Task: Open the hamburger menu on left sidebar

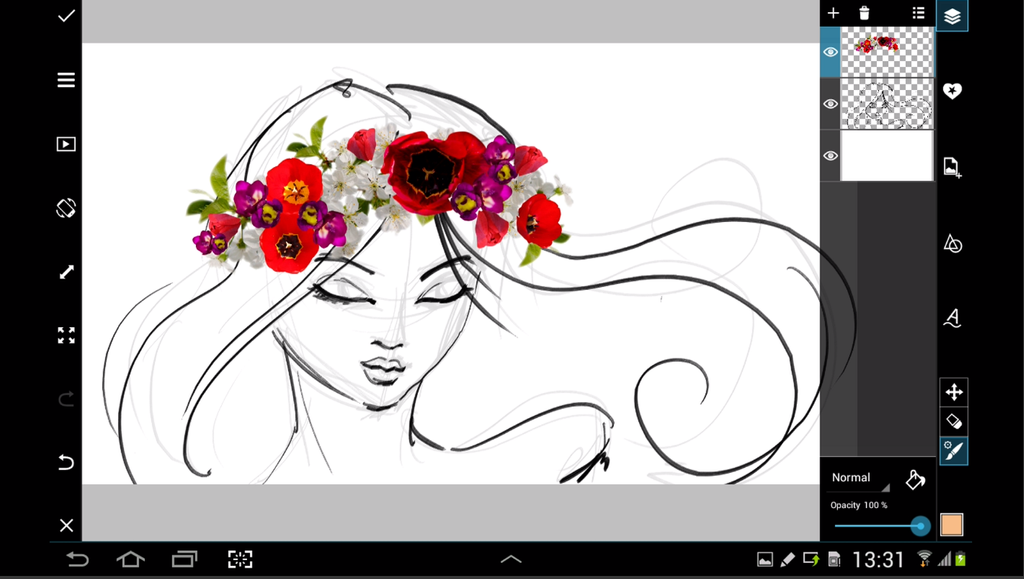Action: (x=66, y=80)
